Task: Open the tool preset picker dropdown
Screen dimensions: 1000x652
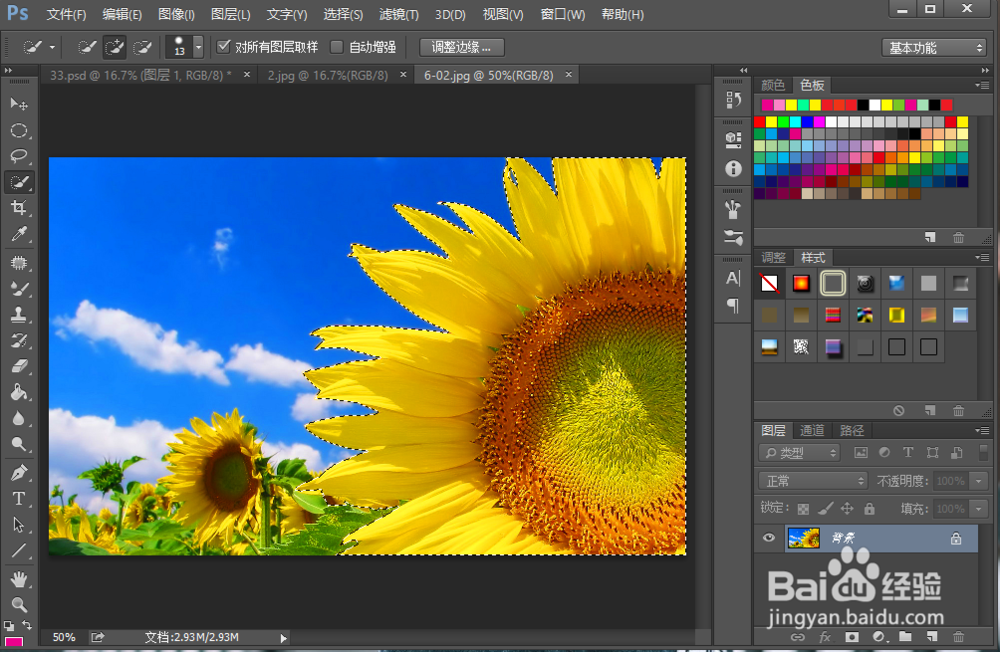Action: pos(52,47)
